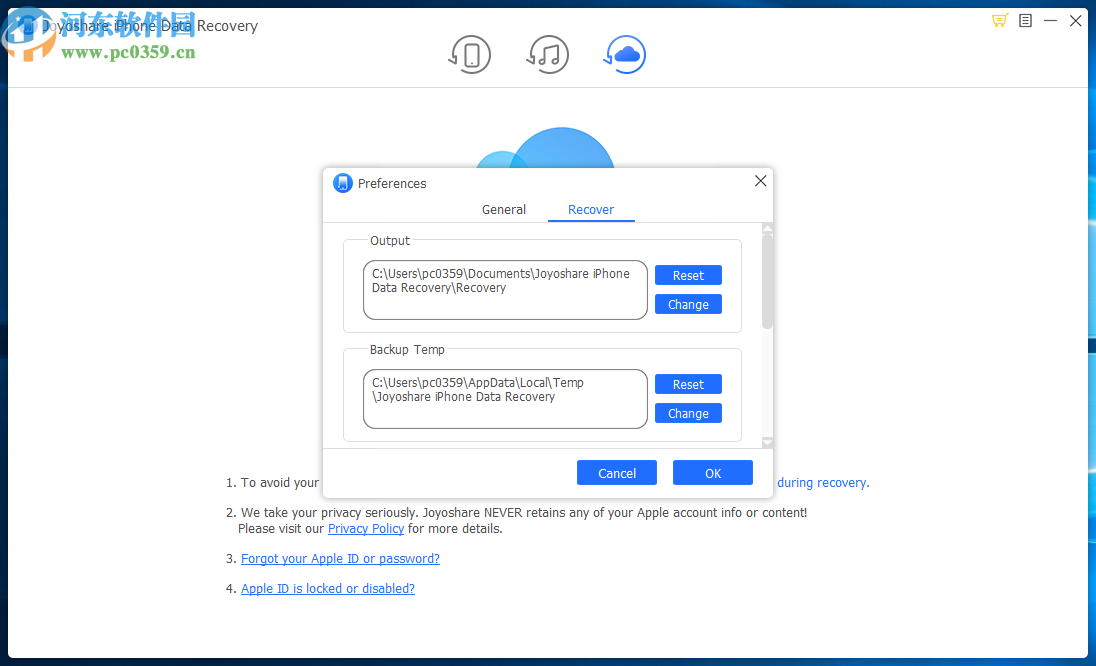This screenshot has height=666, width=1096.
Task: Close the Preferences dialog with its X
Action: pyautogui.click(x=760, y=181)
